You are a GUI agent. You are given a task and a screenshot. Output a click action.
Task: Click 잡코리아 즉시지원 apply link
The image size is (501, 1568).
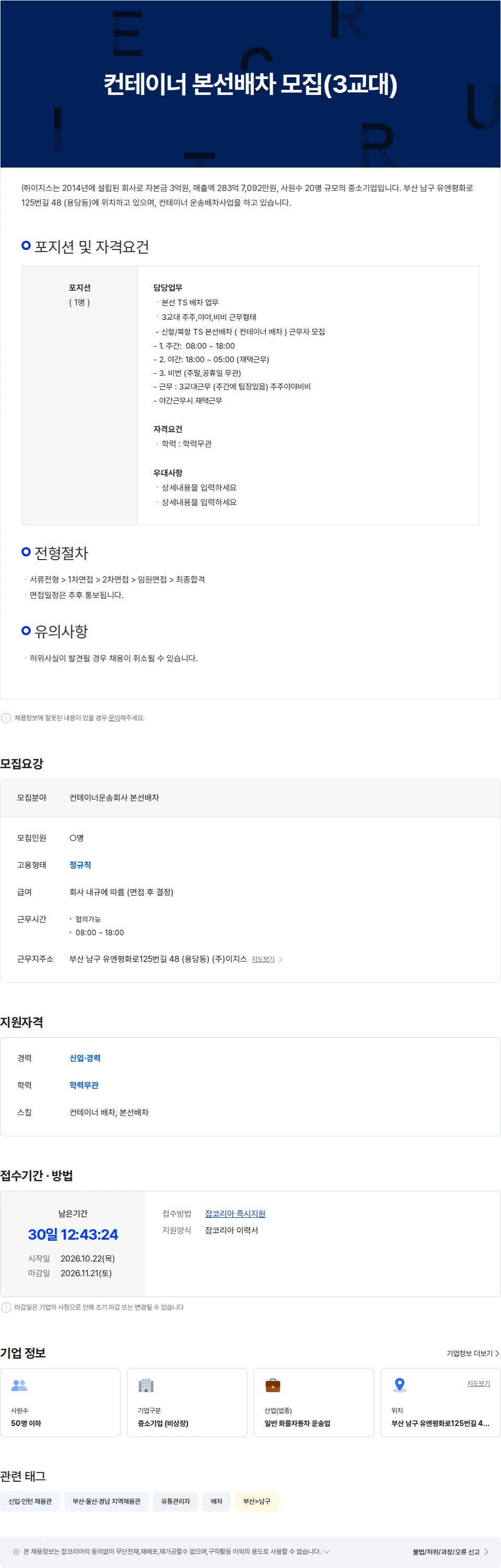235,1214
